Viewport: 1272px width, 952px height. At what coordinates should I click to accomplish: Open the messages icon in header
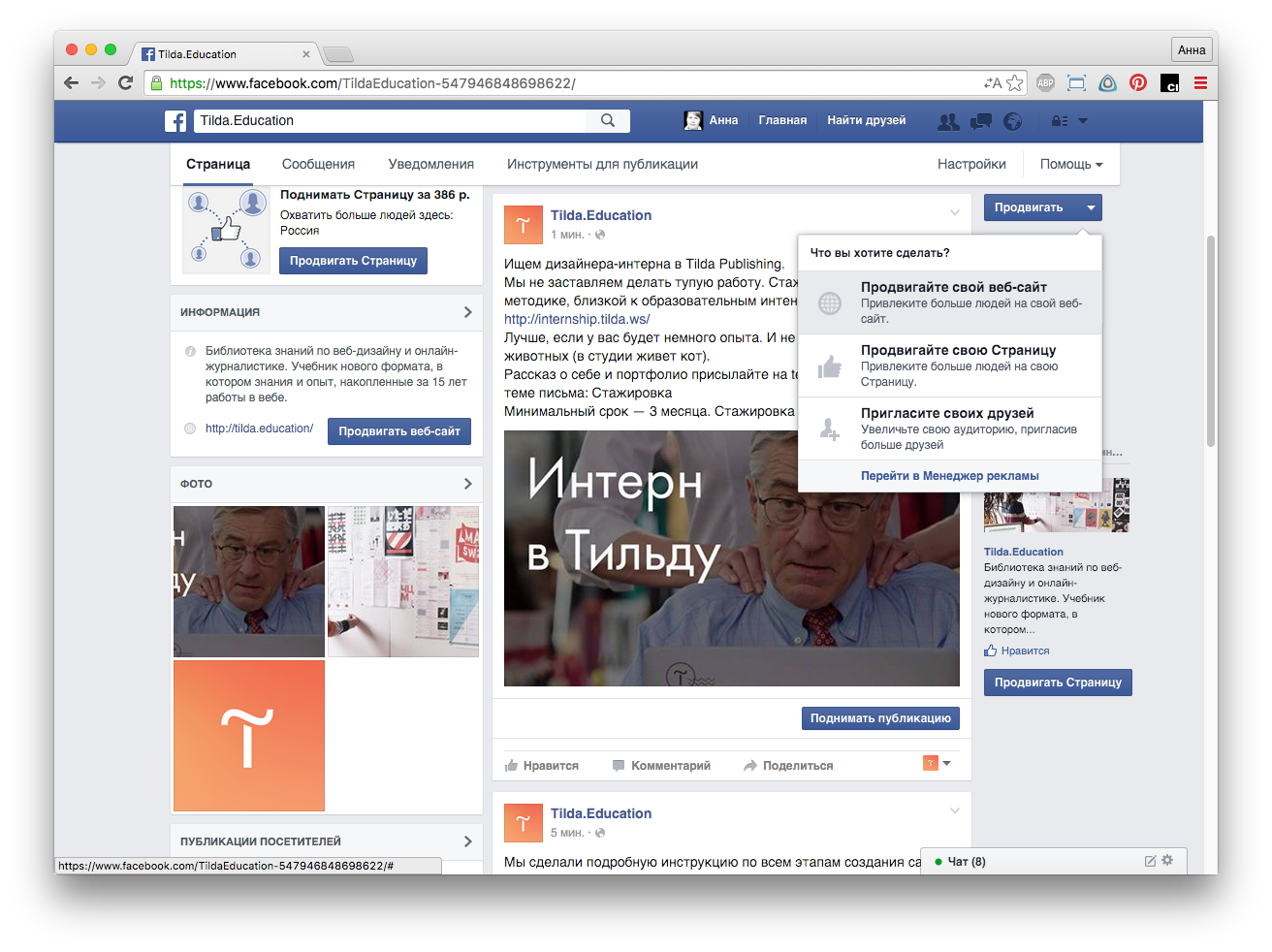981,121
